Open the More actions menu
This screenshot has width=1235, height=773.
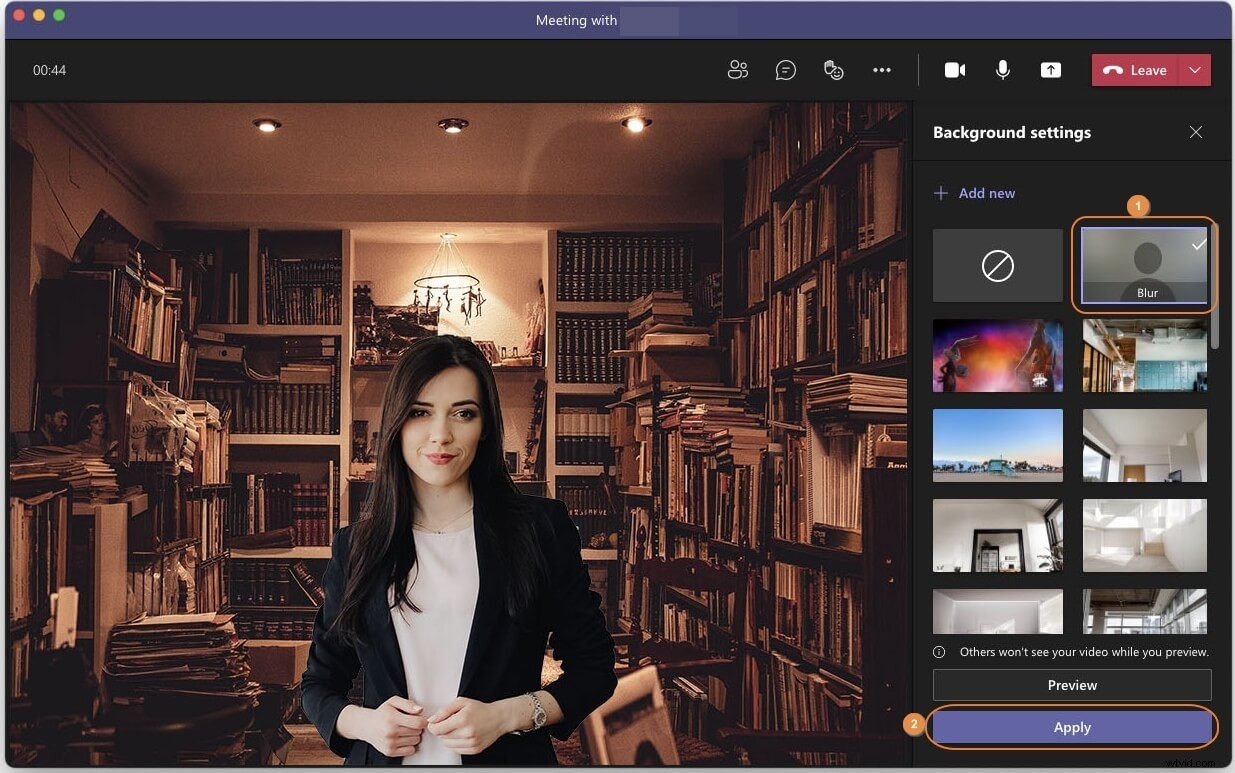click(x=882, y=70)
